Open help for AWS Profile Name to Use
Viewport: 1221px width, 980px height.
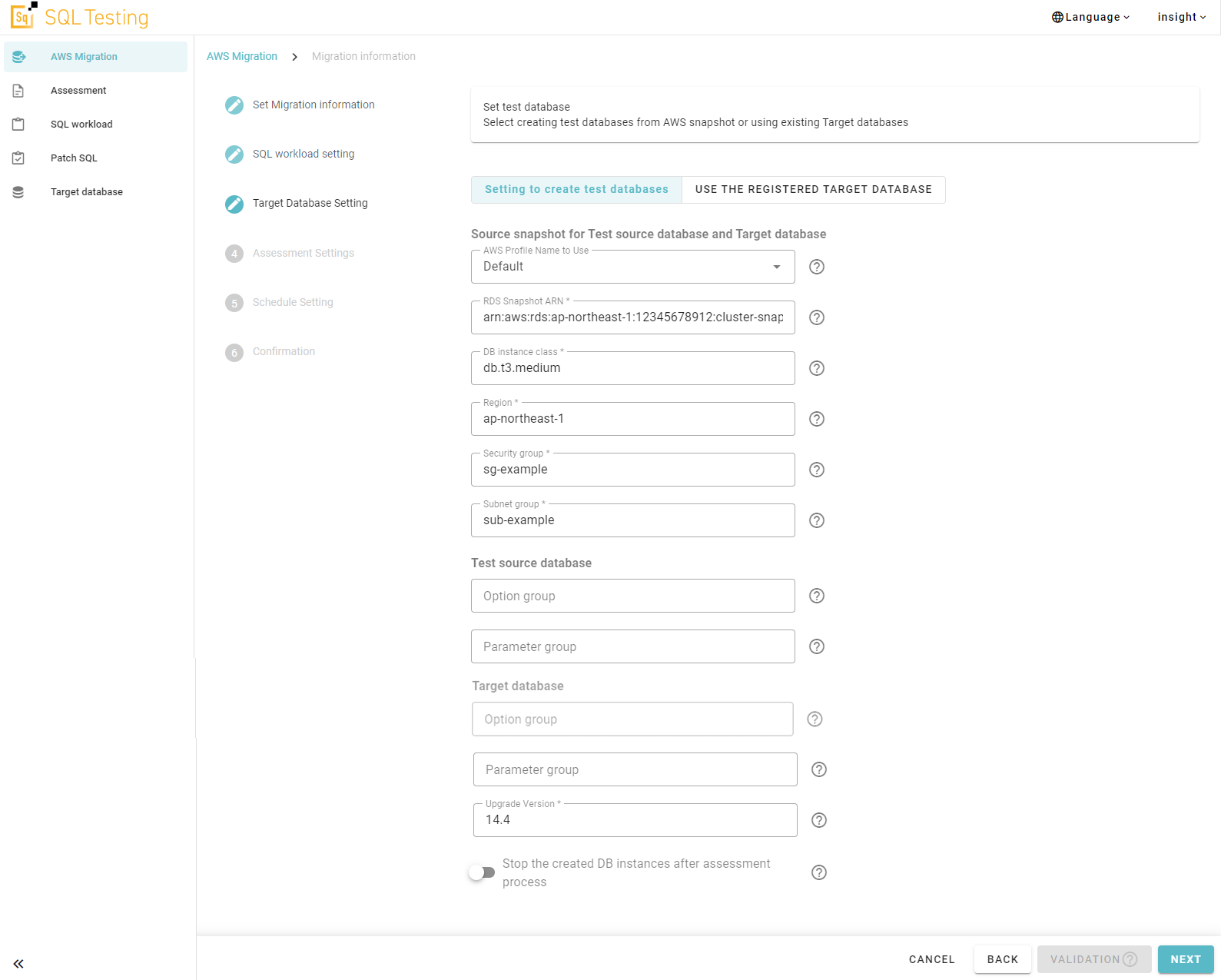(x=817, y=267)
